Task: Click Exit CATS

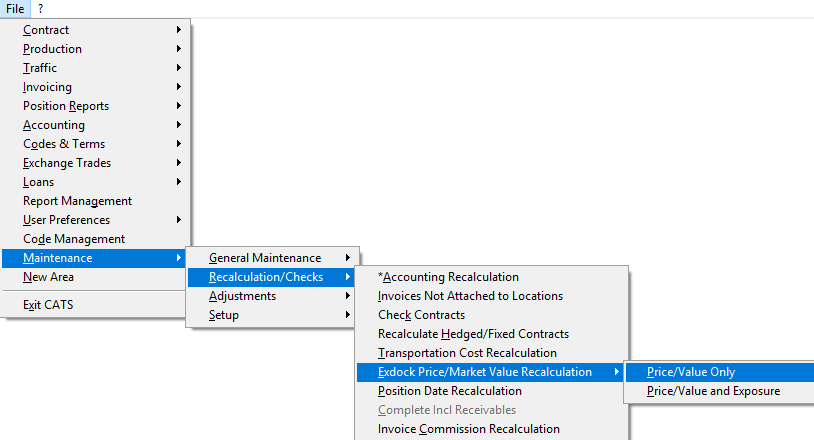Action: point(96,305)
